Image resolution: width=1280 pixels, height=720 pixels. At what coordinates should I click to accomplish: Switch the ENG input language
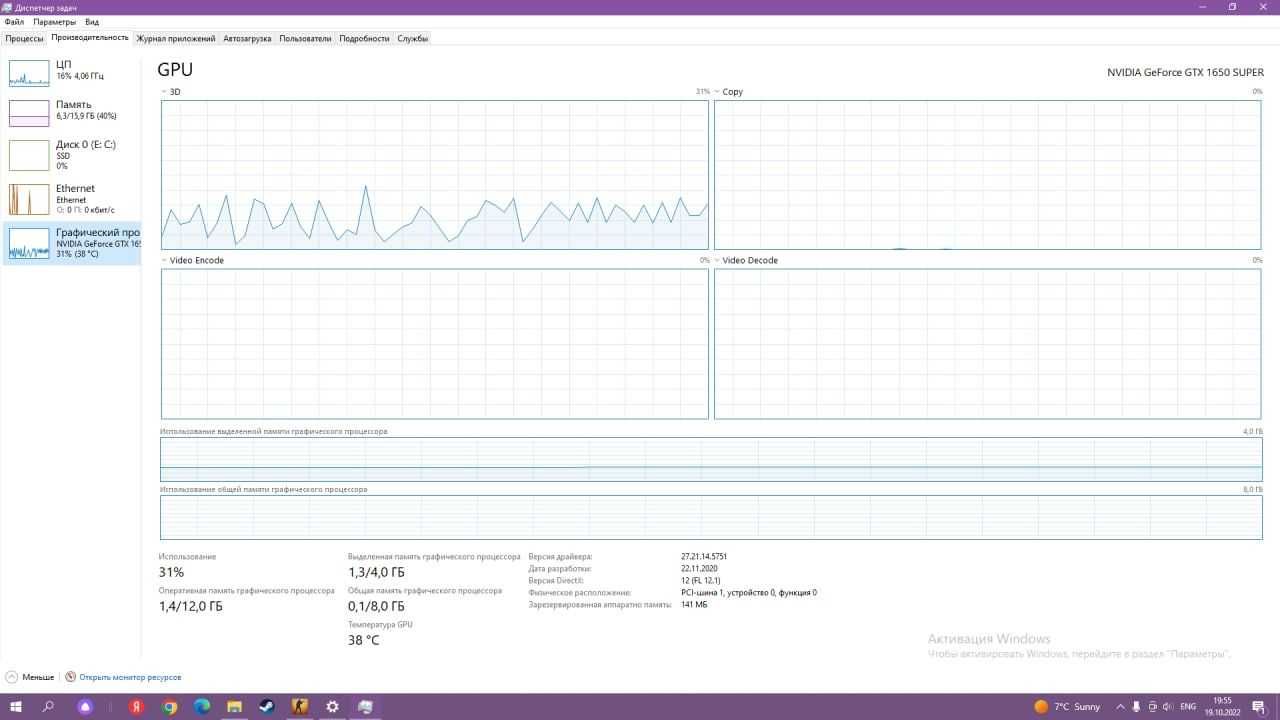point(1188,706)
